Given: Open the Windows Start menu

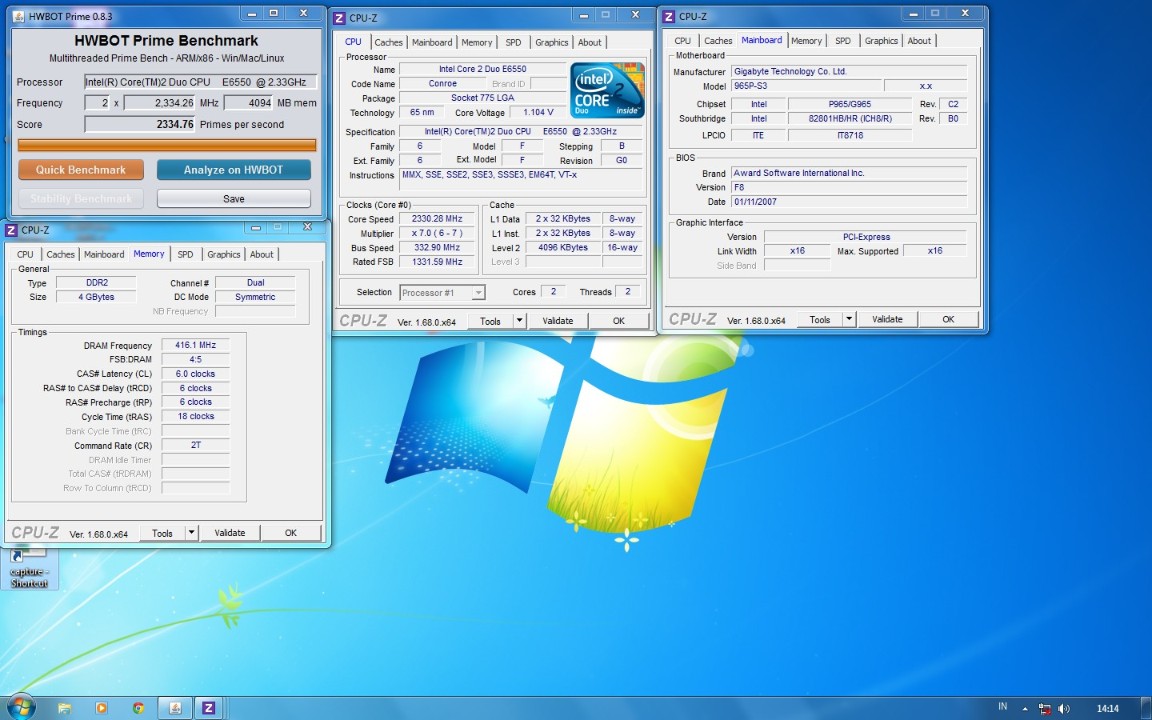Looking at the screenshot, I should pos(20,708).
